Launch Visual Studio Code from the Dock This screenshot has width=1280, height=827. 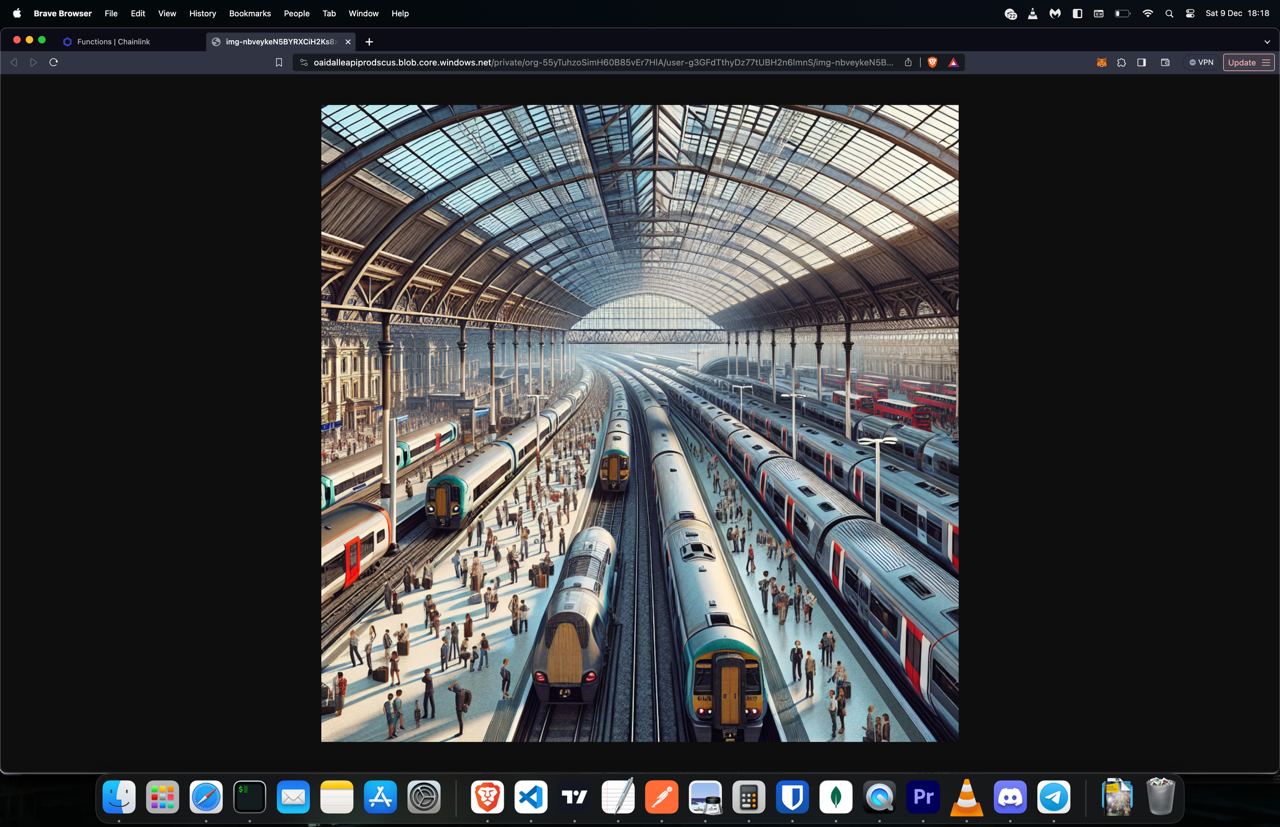pos(531,797)
